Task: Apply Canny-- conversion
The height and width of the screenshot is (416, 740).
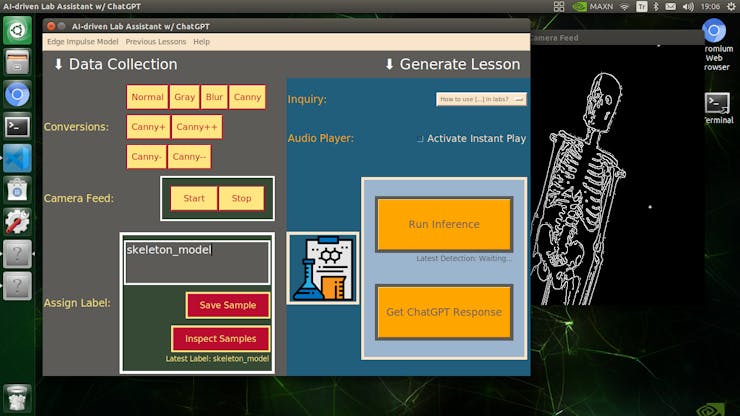Action: coord(189,156)
